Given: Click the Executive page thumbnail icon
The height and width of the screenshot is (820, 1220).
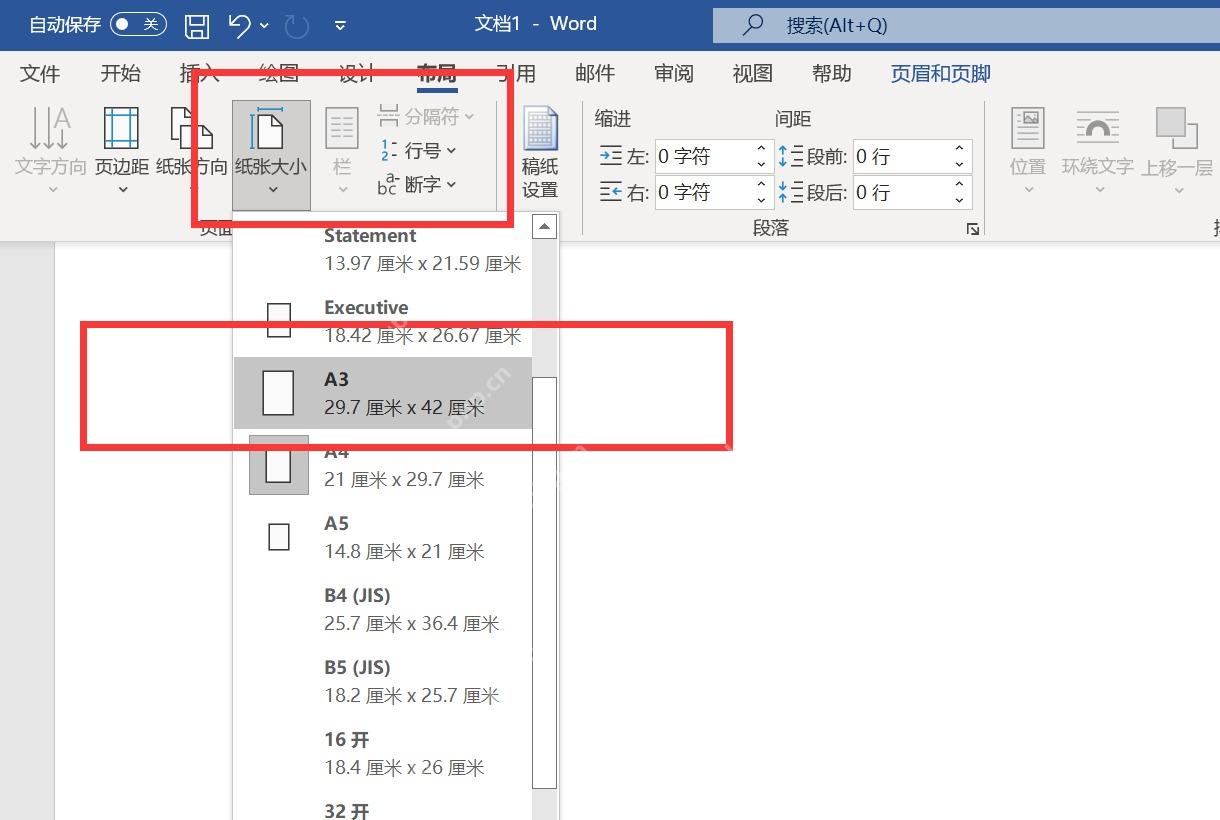Looking at the screenshot, I should (279, 321).
